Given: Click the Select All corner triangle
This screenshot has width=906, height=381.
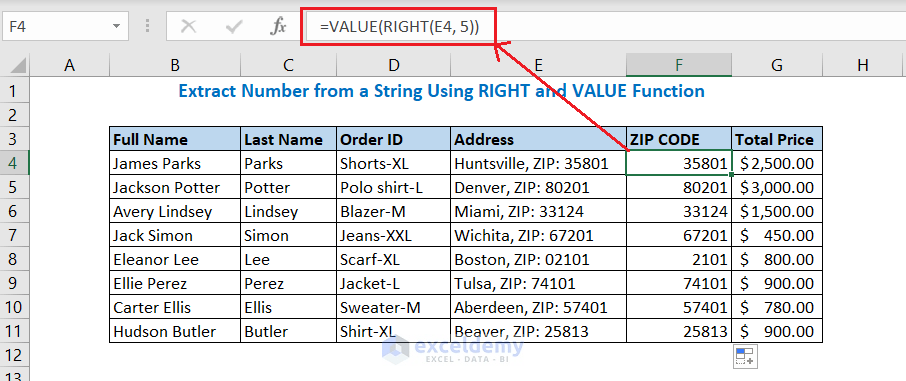Looking at the screenshot, I should click(x=18, y=65).
